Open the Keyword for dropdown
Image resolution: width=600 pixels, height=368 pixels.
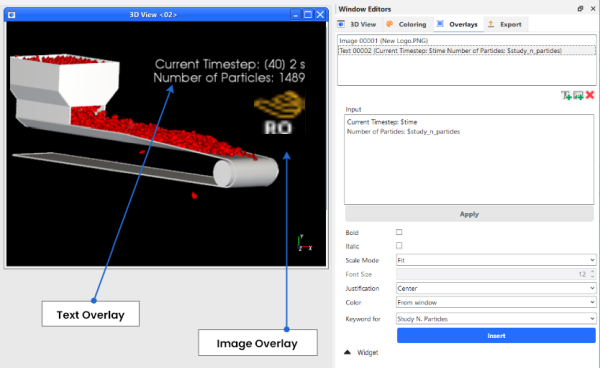tap(496, 319)
